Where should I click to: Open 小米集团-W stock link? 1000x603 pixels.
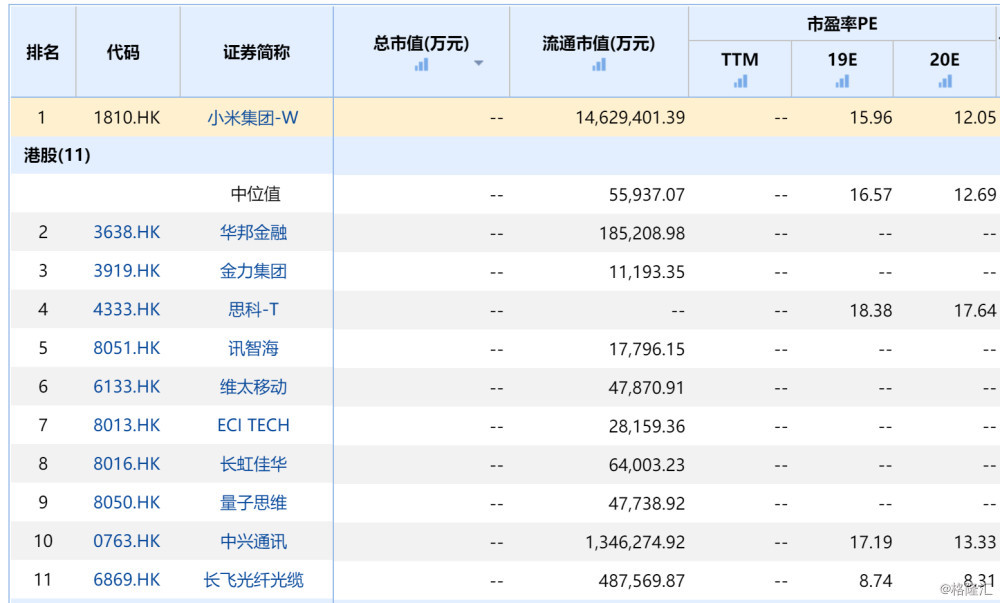pyautogui.click(x=253, y=118)
